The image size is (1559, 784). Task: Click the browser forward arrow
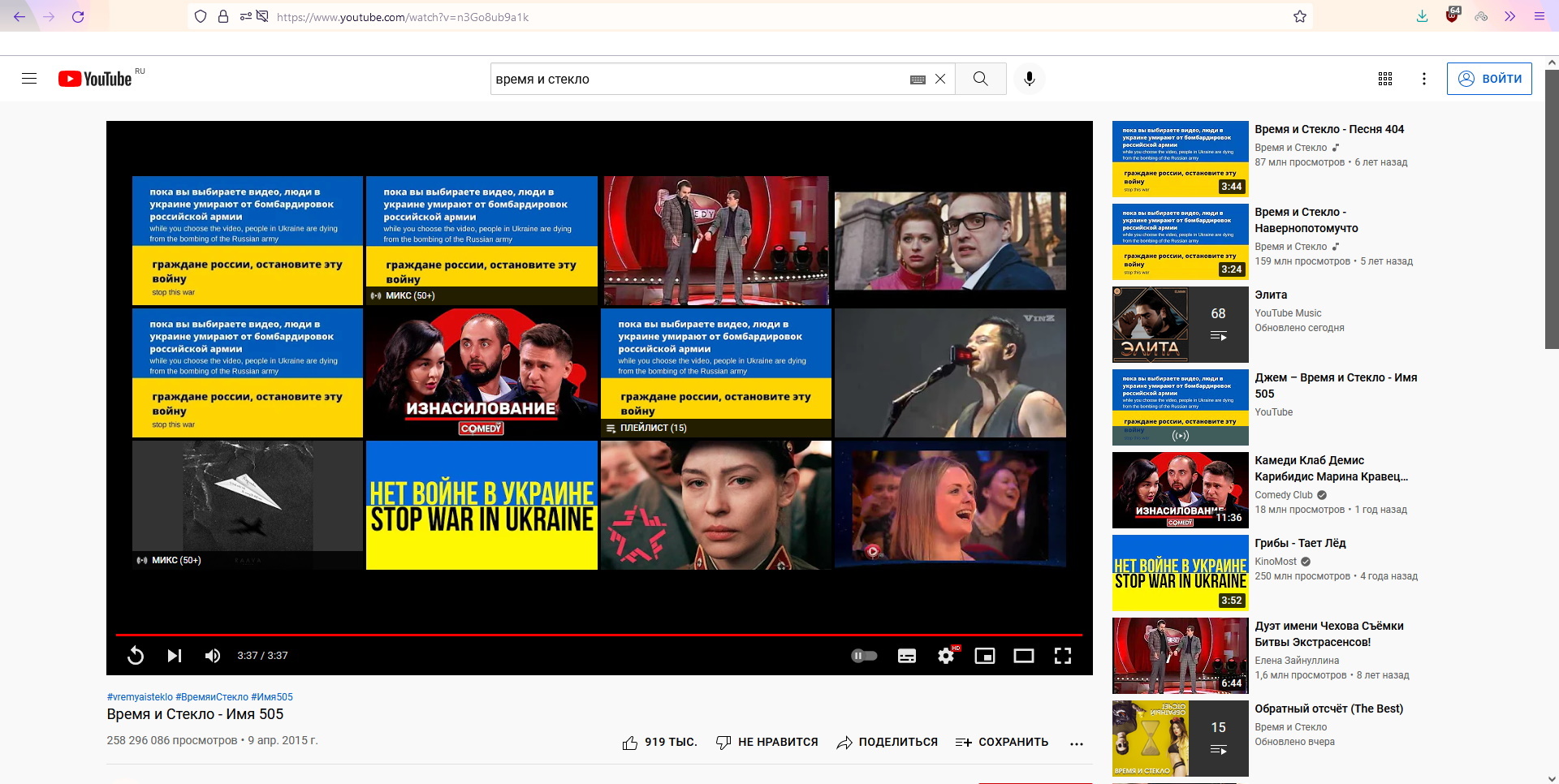click(x=49, y=16)
